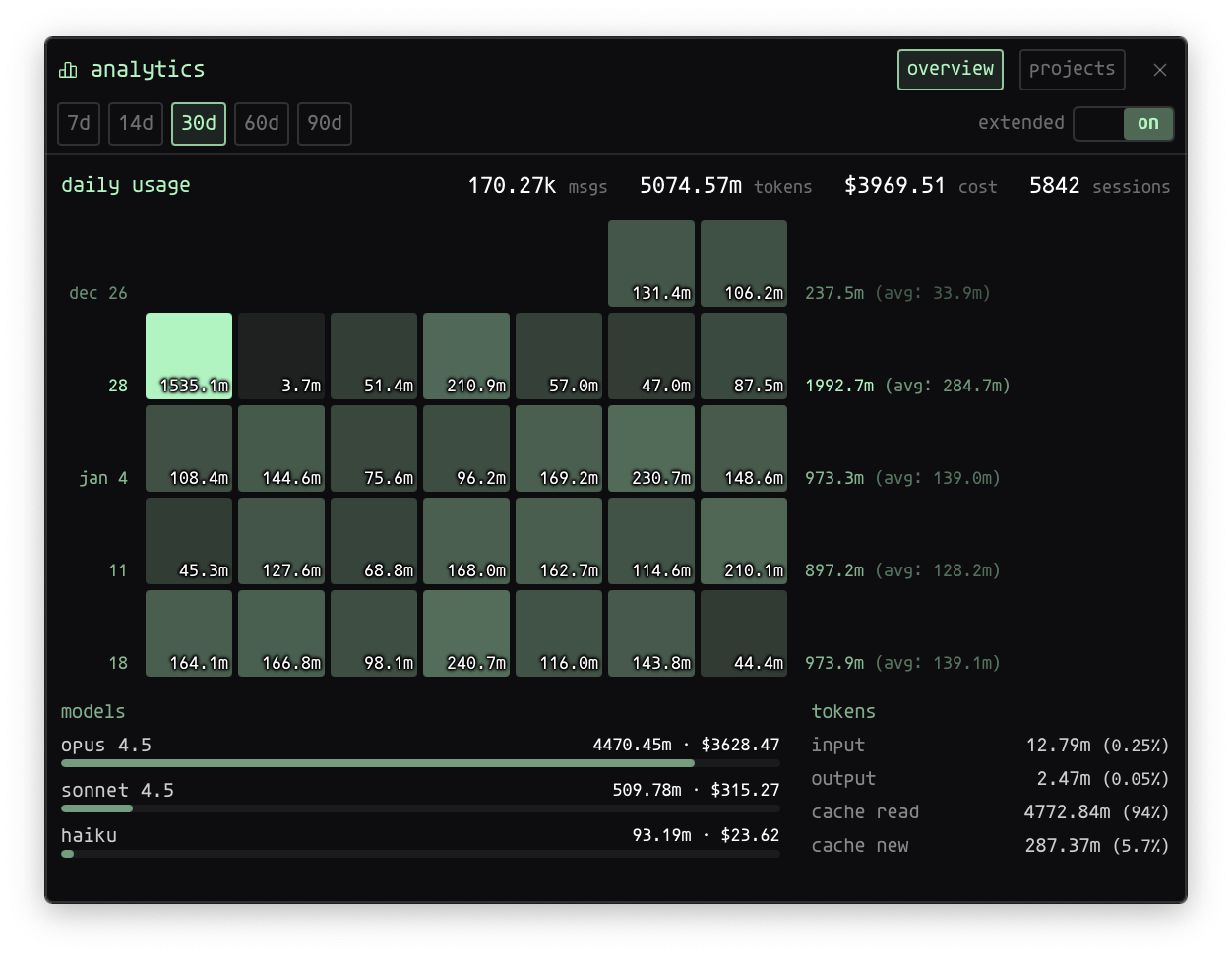
Task: Toggle extended mode off
Action: tap(1124, 123)
